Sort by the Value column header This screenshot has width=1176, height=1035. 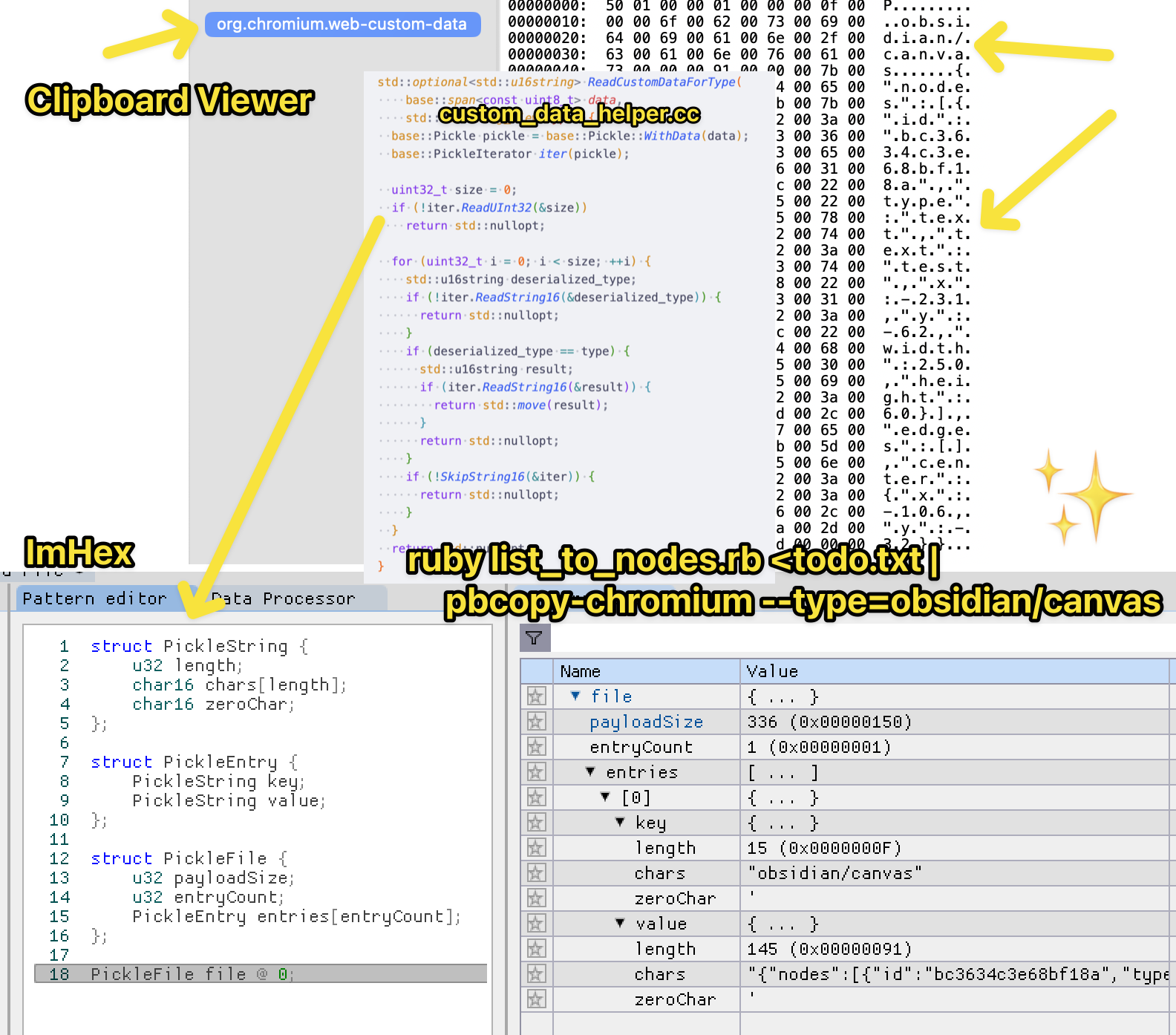click(955, 671)
